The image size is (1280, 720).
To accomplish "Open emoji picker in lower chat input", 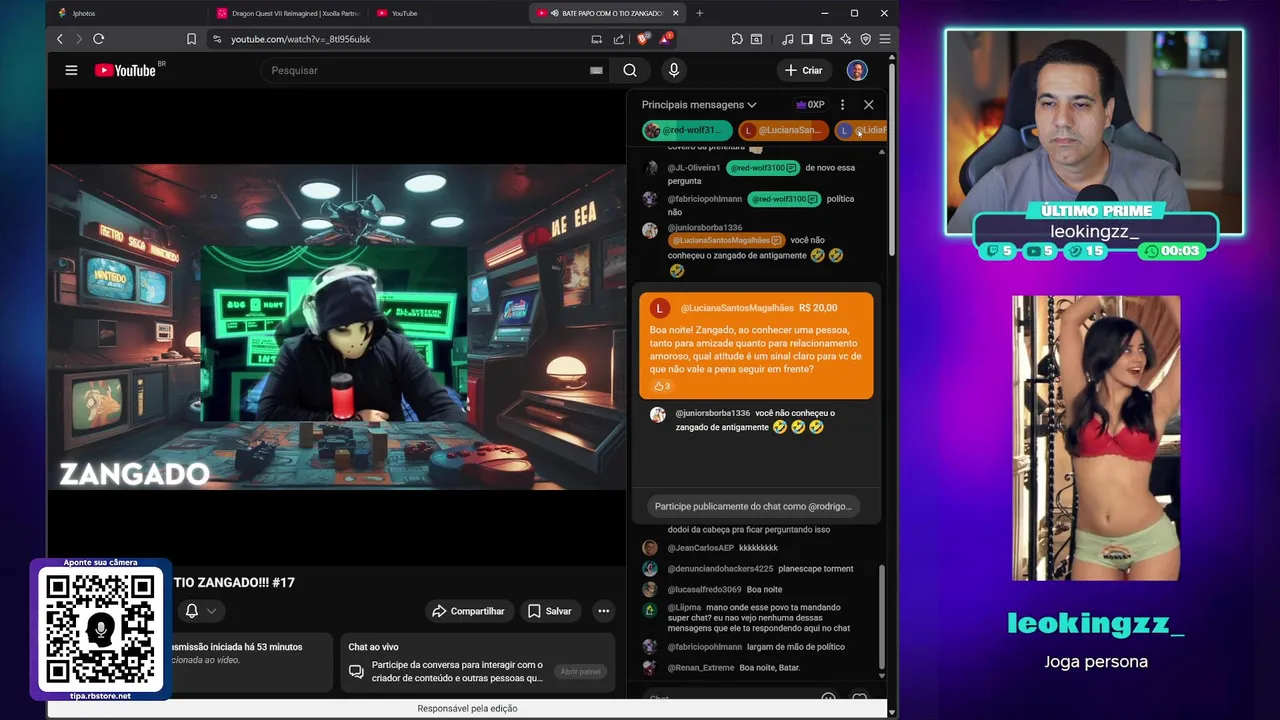I will pyautogui.click(x=828, y=697).
